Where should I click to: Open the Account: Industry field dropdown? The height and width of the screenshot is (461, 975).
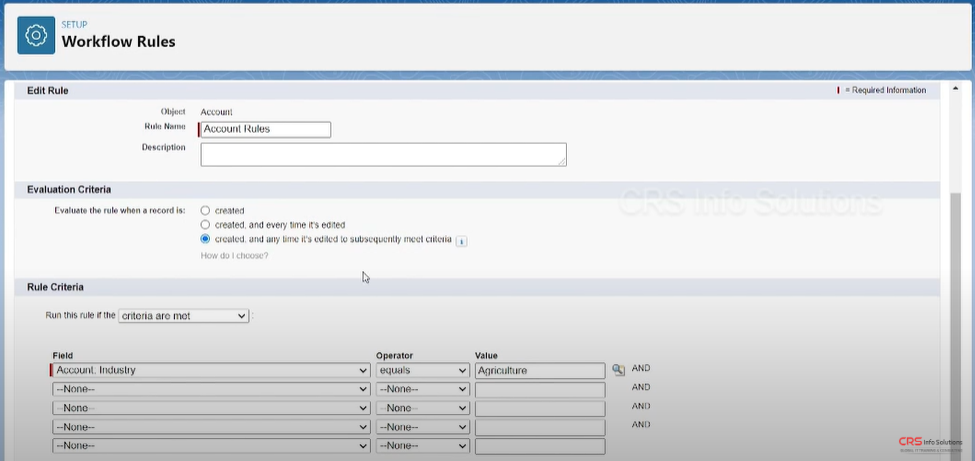coord(211,370)
